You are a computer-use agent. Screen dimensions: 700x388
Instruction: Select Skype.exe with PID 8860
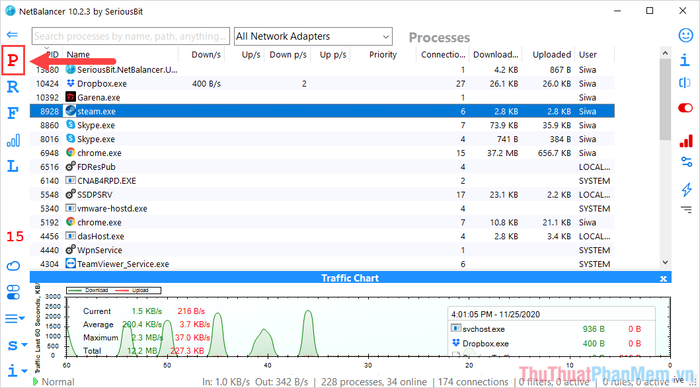pyautogui.click(x=322, y=125)
